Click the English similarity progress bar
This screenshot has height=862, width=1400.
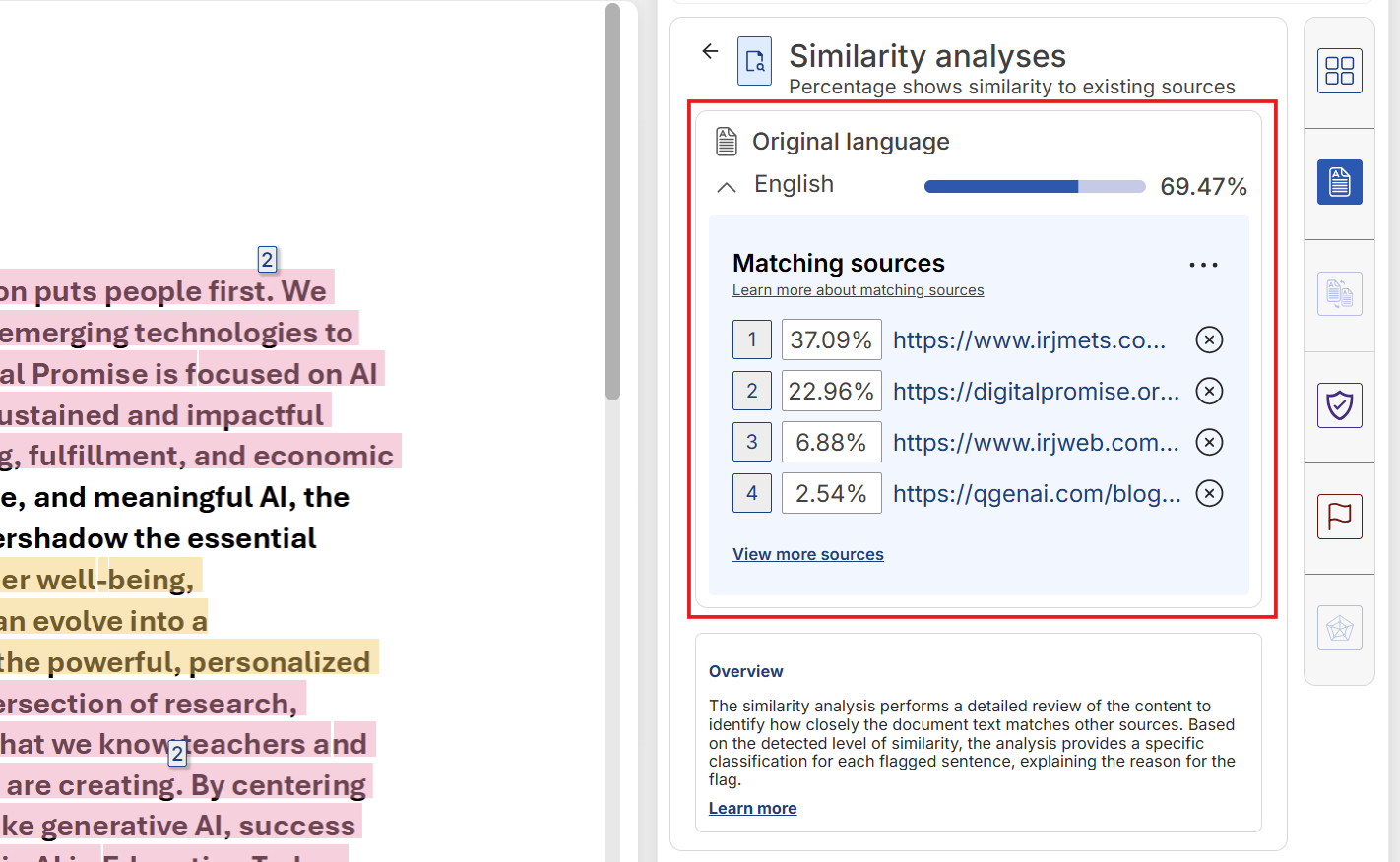1034,187
